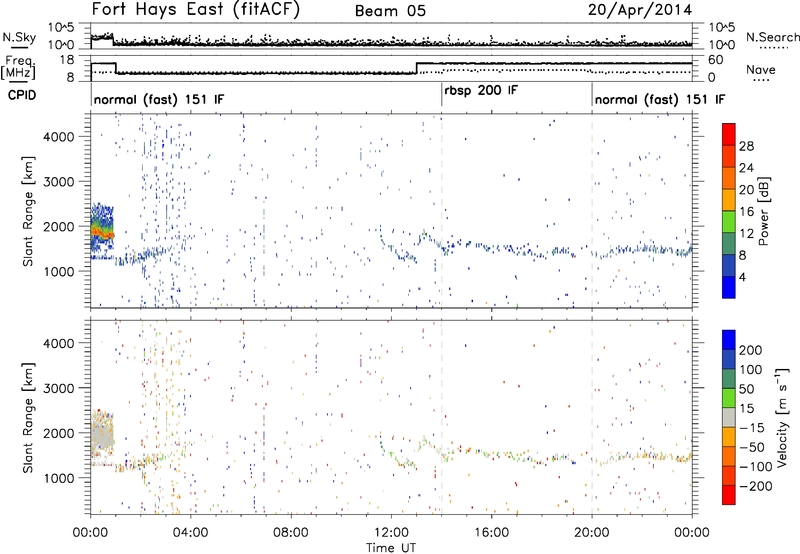This screenshot has width=800, height=554.
Task: Click the 'Nave' legend label
Action: [760, 70]
